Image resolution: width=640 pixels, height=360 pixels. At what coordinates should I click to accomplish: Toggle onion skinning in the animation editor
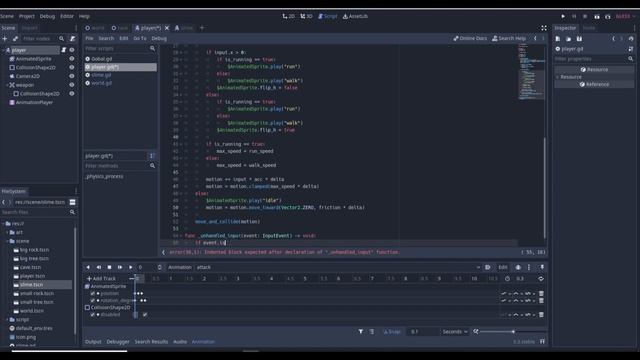click(x=518, y=267)
